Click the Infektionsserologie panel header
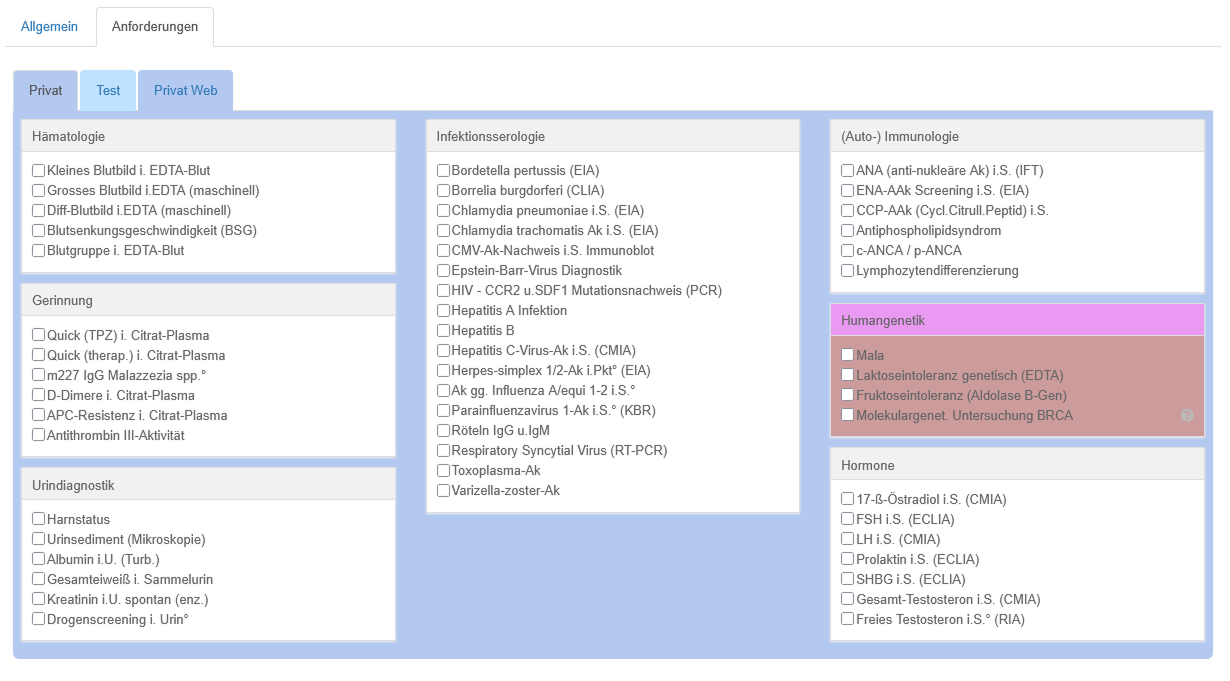This screenshot has height=681, width=1230. pos(612,137)
